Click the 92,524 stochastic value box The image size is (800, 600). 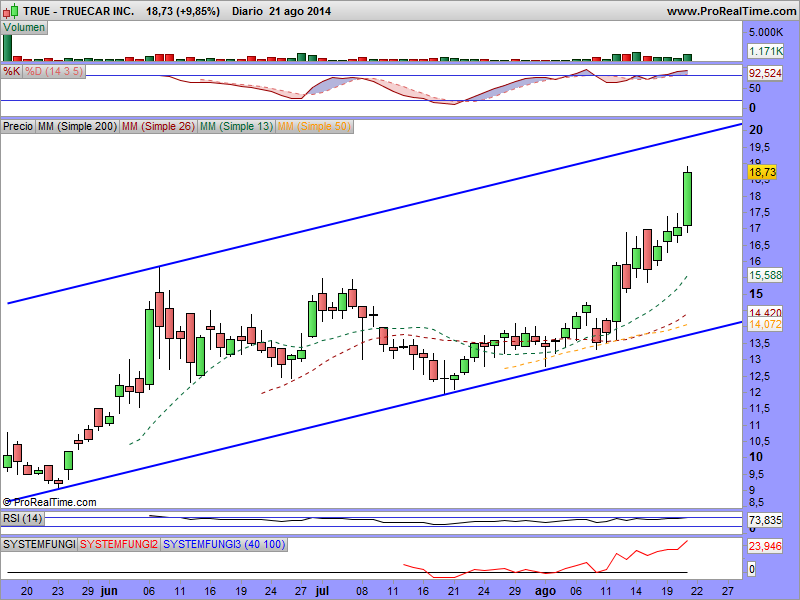click(765, 73)
